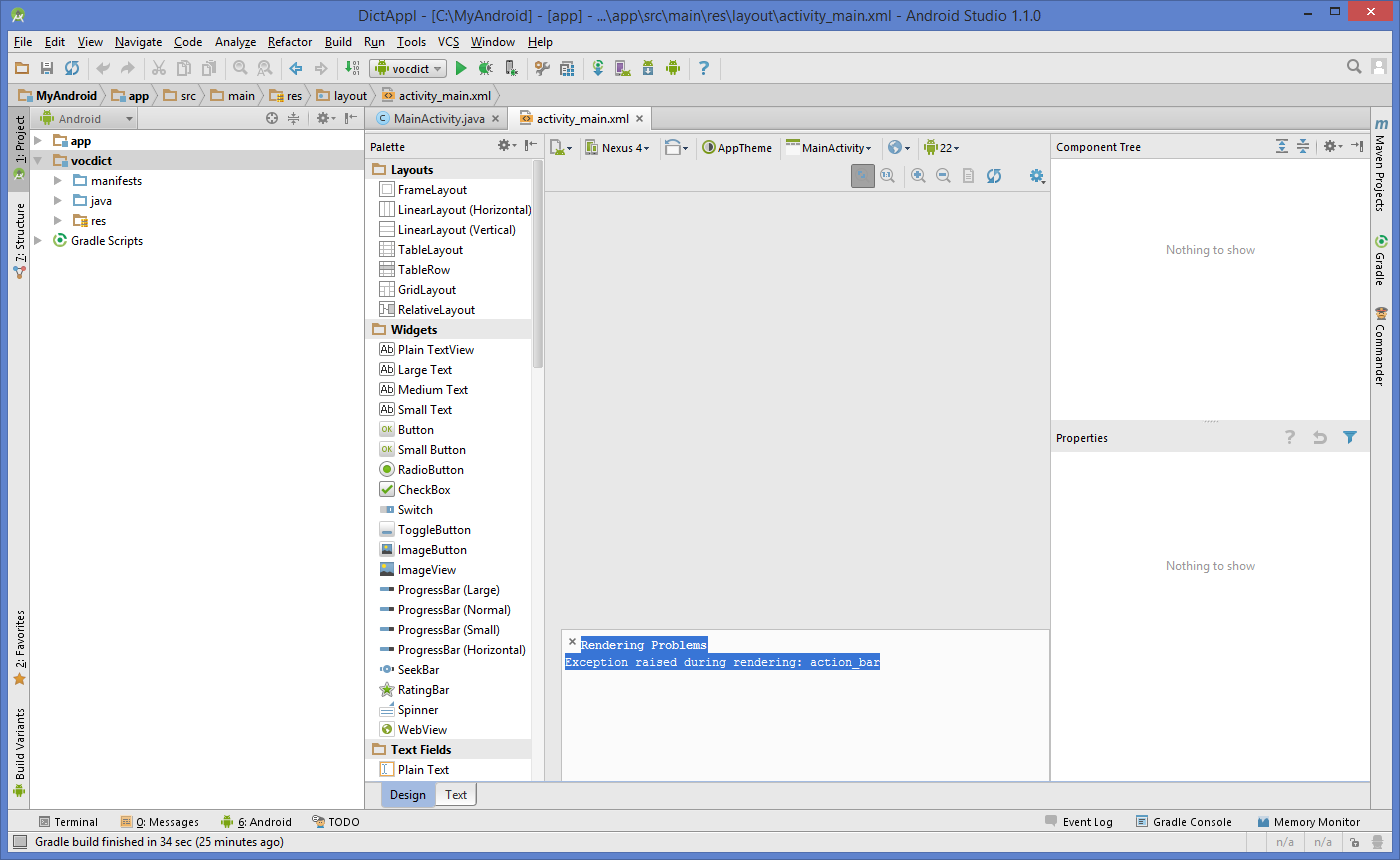Zoom in on the design preview

[x=918, y=176]
